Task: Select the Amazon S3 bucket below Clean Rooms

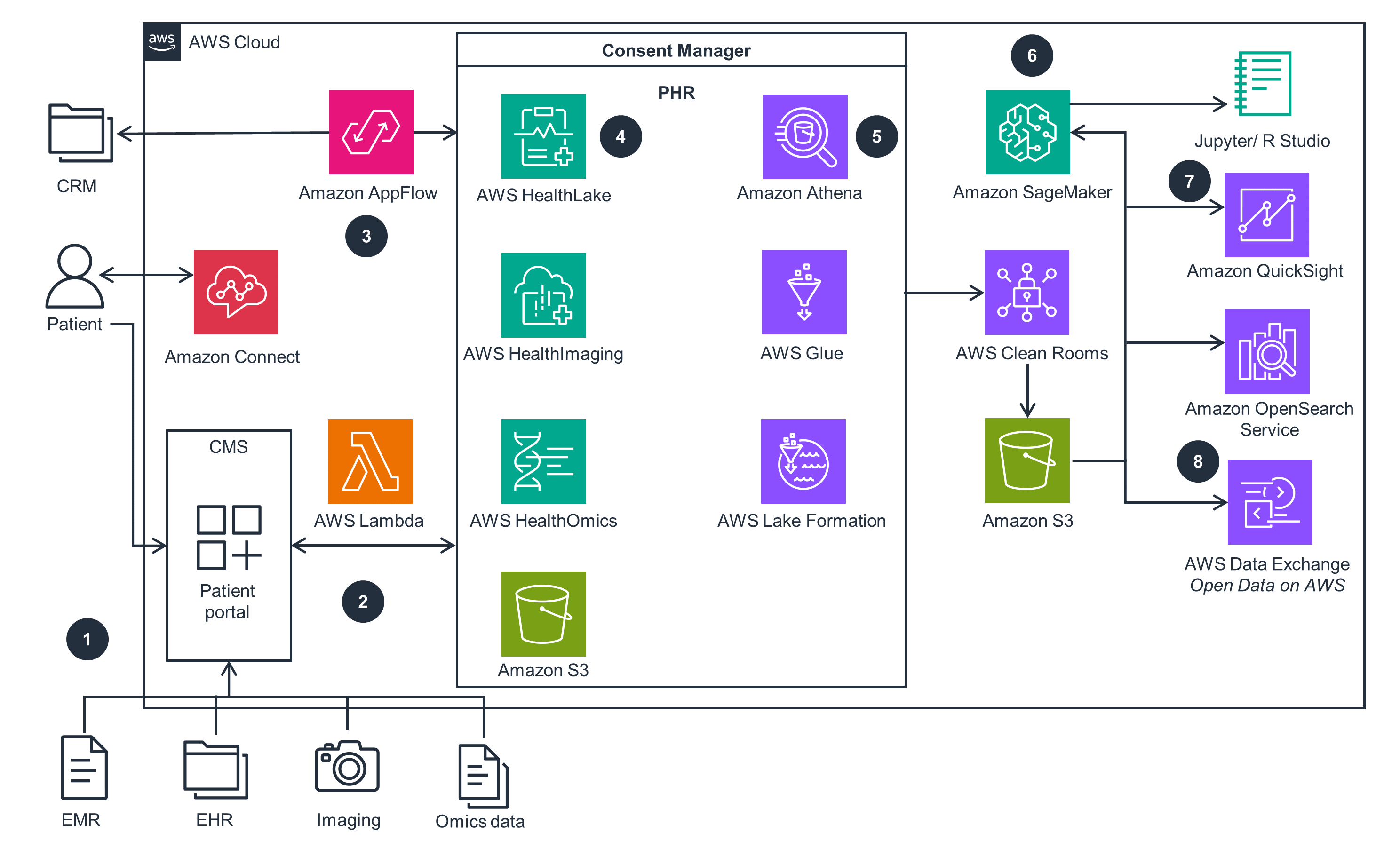Action: pyautogui.click(x=1027, y=460)
